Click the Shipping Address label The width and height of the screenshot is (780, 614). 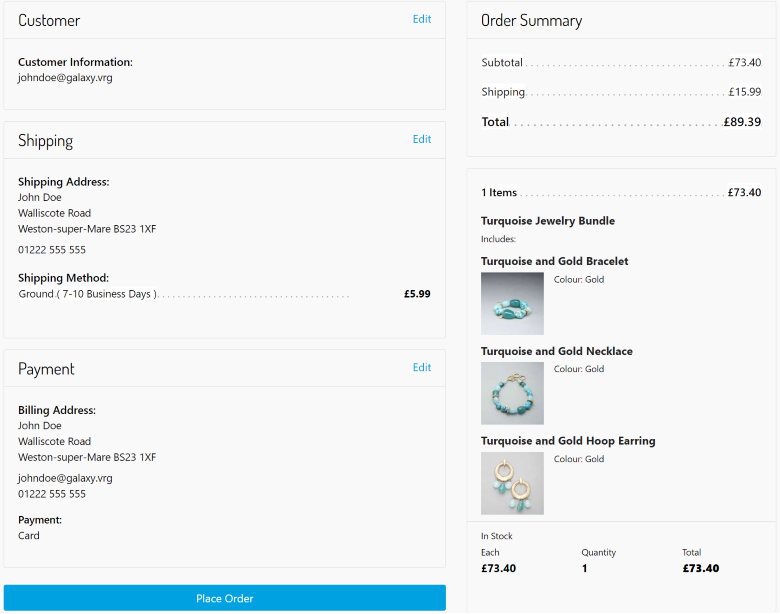[x=64, y=182]
